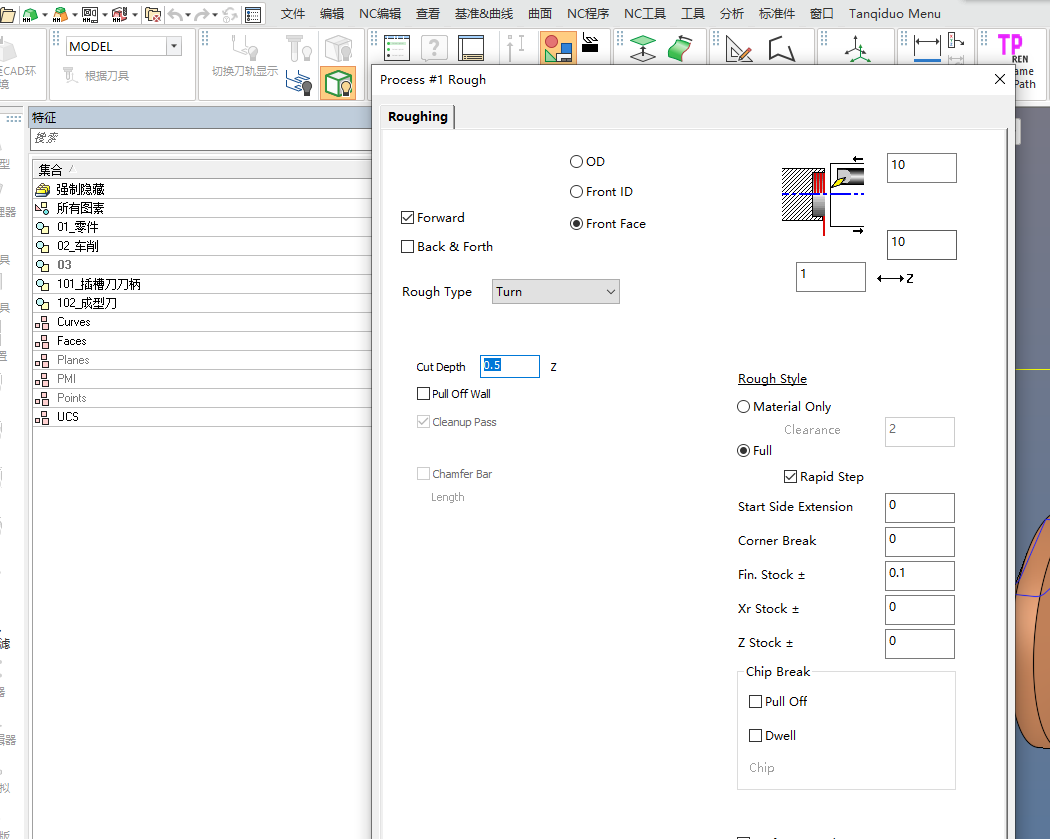This screenshot has width=1050, height=839.
Task: Open the Rough Type dropdown
Action: click(x=556, y=292)
